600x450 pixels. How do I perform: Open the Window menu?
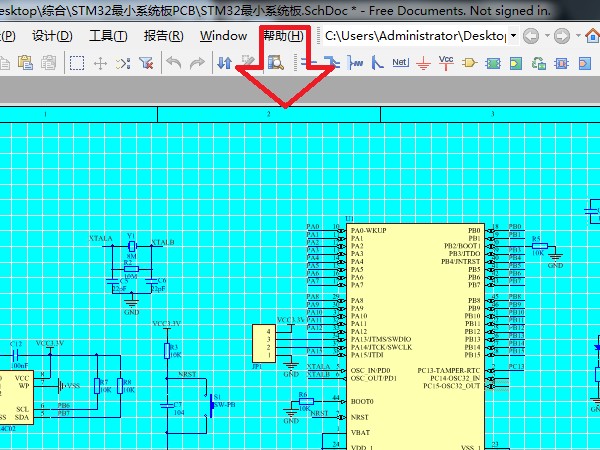click(x=223, y=36)
